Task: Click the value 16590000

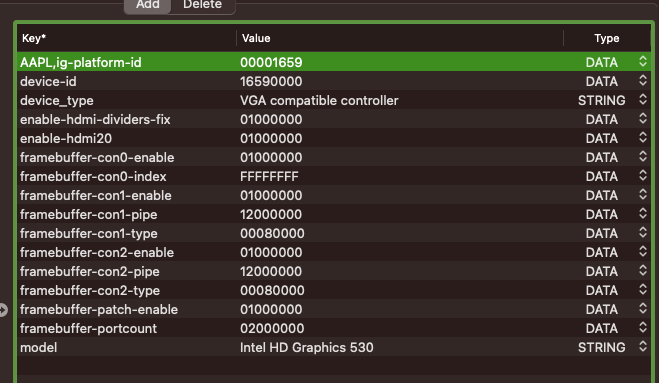Action: tap(271, 82)
